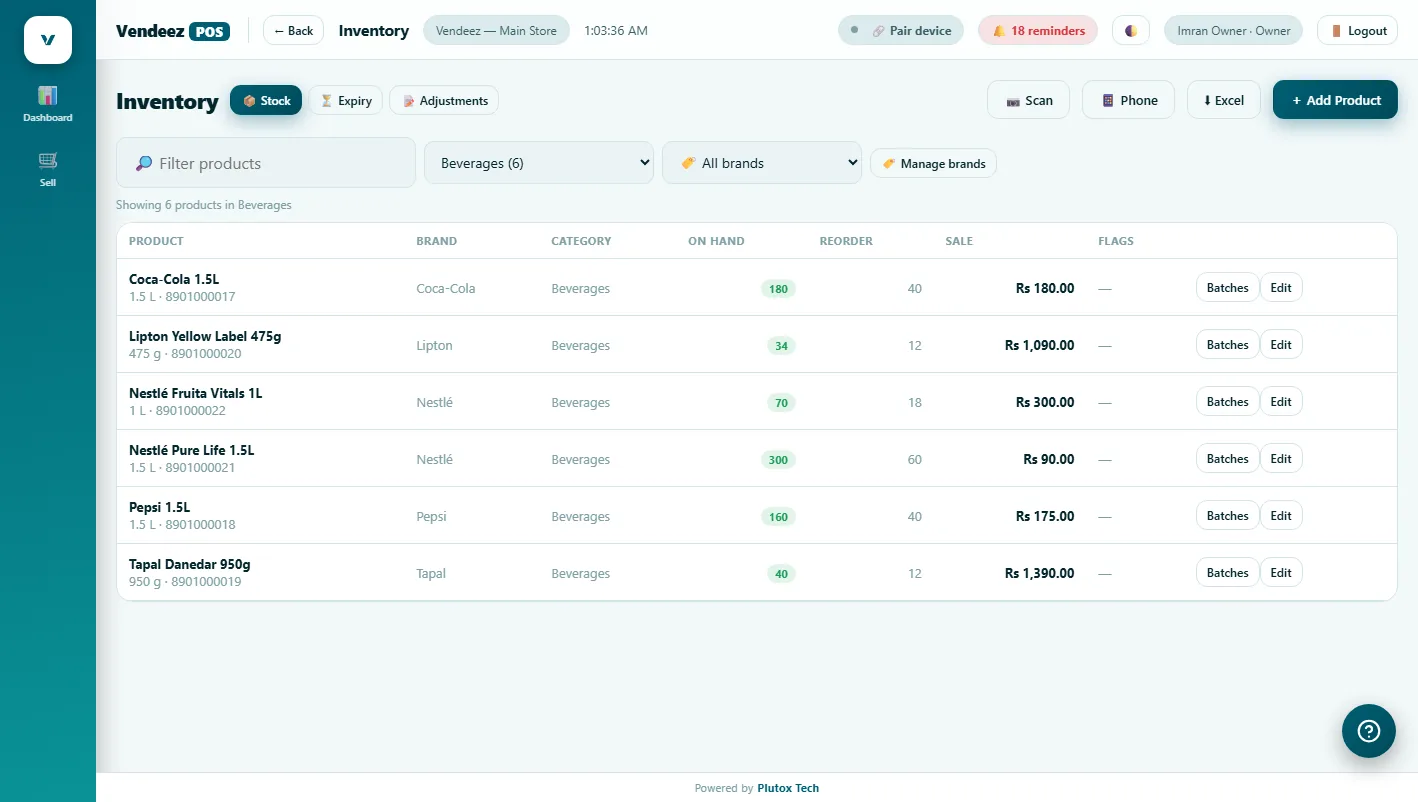Image resolution: width=1418 pixels, height=802 pixels.
Task: Click the Phone scanner button
Action: (x=1128, y=100)
